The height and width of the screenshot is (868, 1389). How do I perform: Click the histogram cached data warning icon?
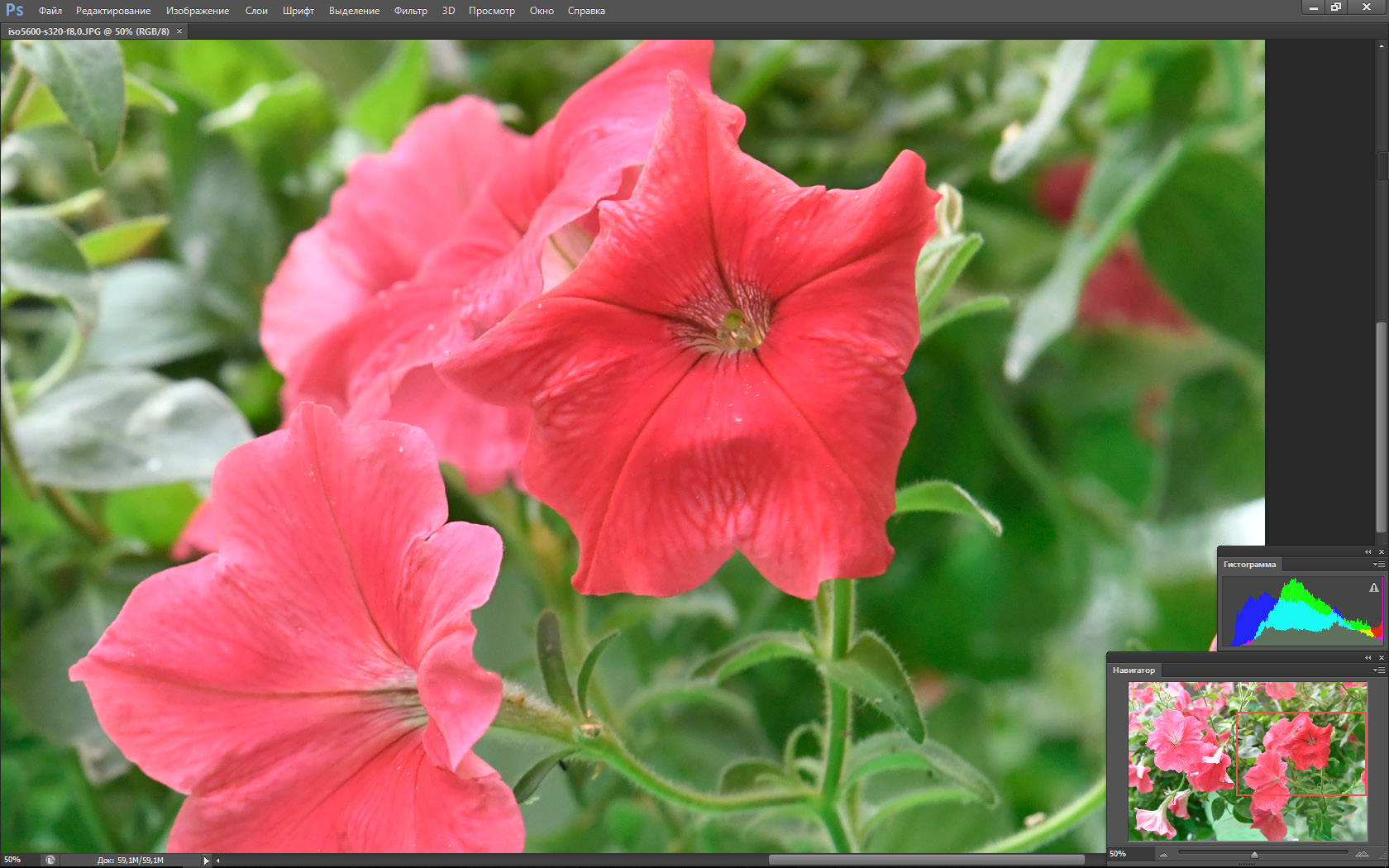click(1374, 588)
